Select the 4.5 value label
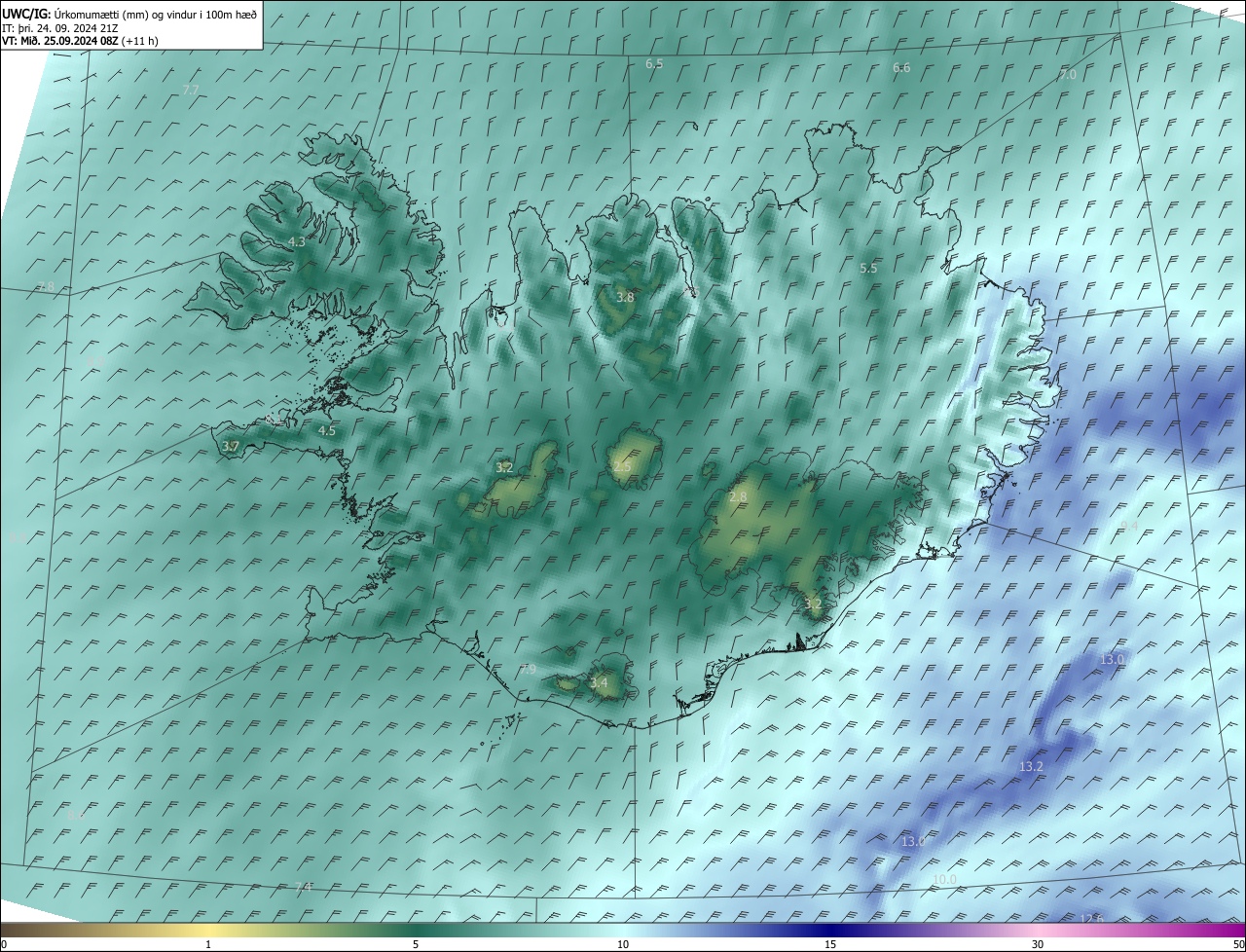Viewport: 1246px width, 952px height. (x=327, y=430)
